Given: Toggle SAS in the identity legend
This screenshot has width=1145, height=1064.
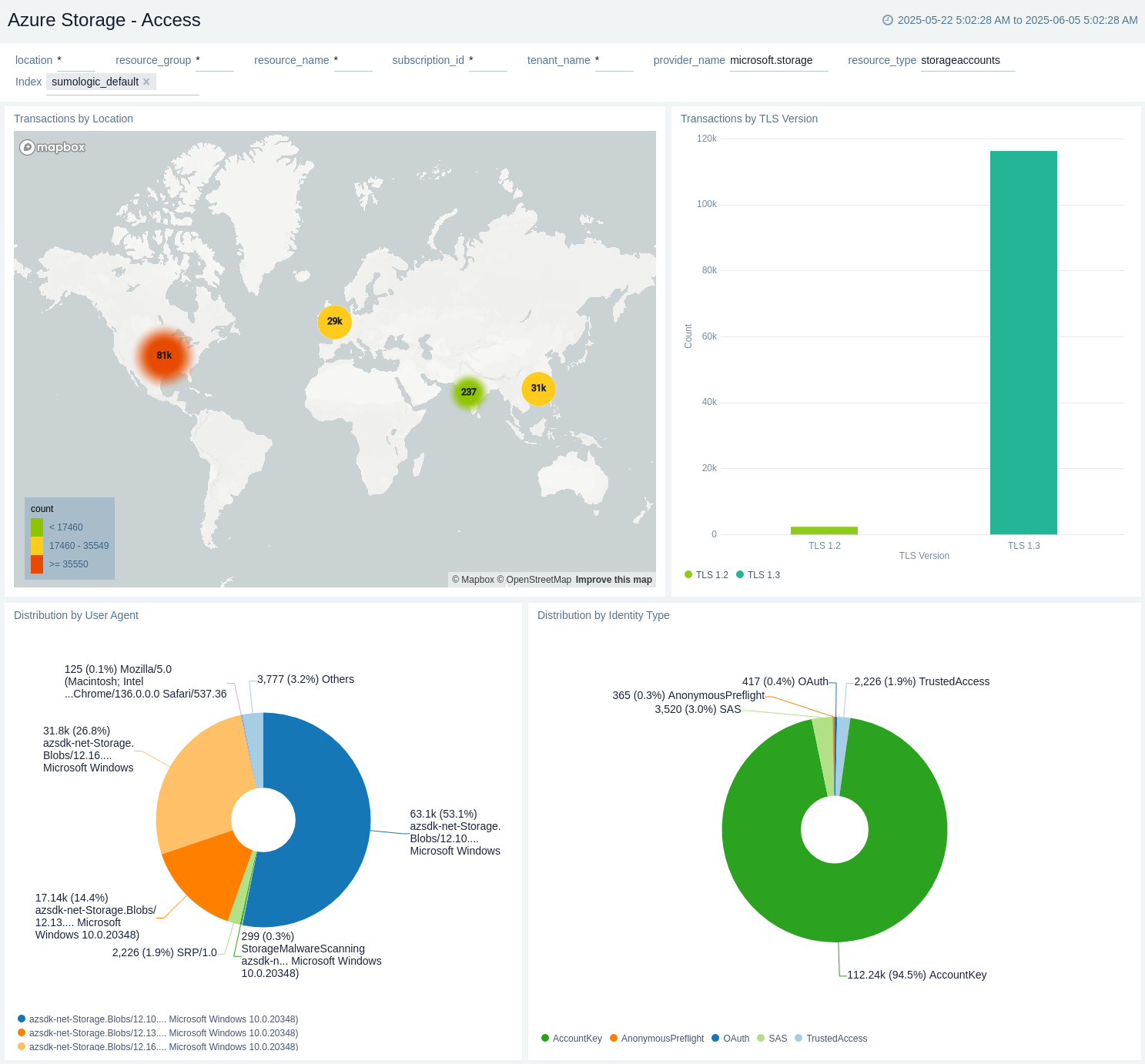Looking at the screenshot, I should tap(772, 1039).
